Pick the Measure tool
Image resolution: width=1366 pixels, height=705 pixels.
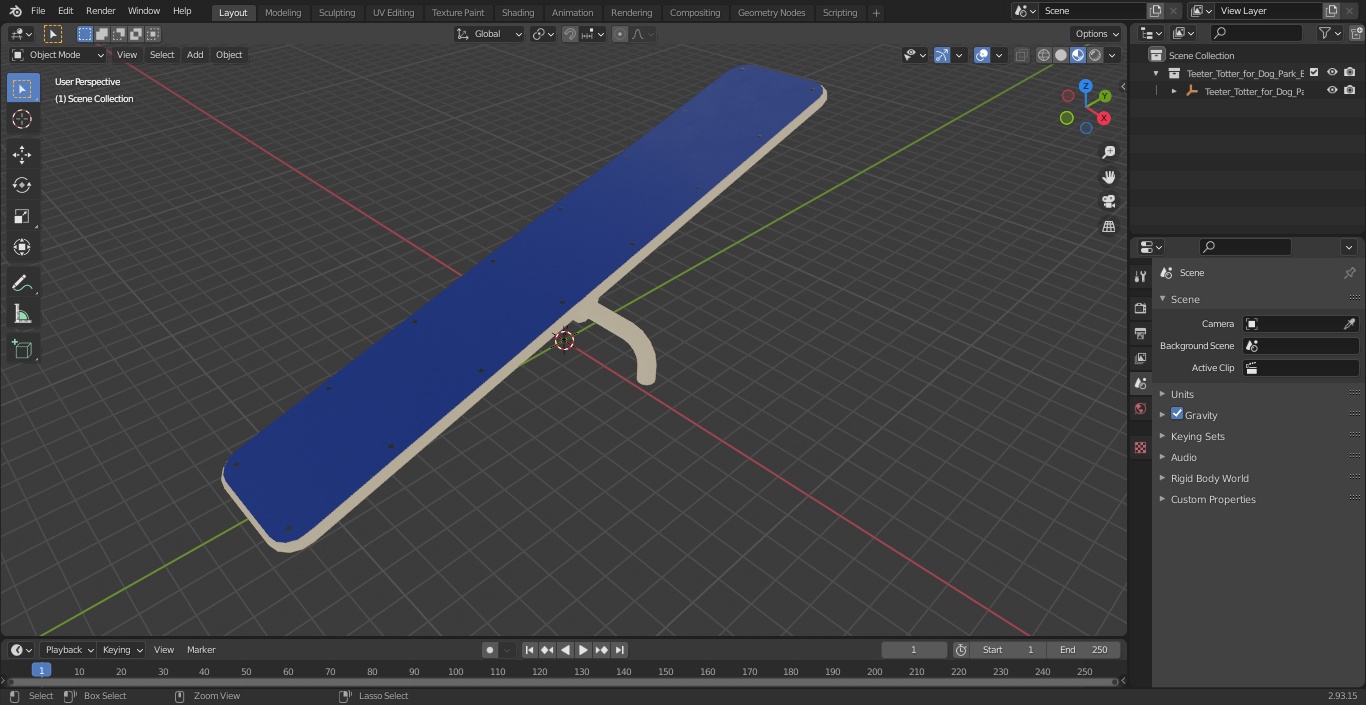click(x=22, y=315)
